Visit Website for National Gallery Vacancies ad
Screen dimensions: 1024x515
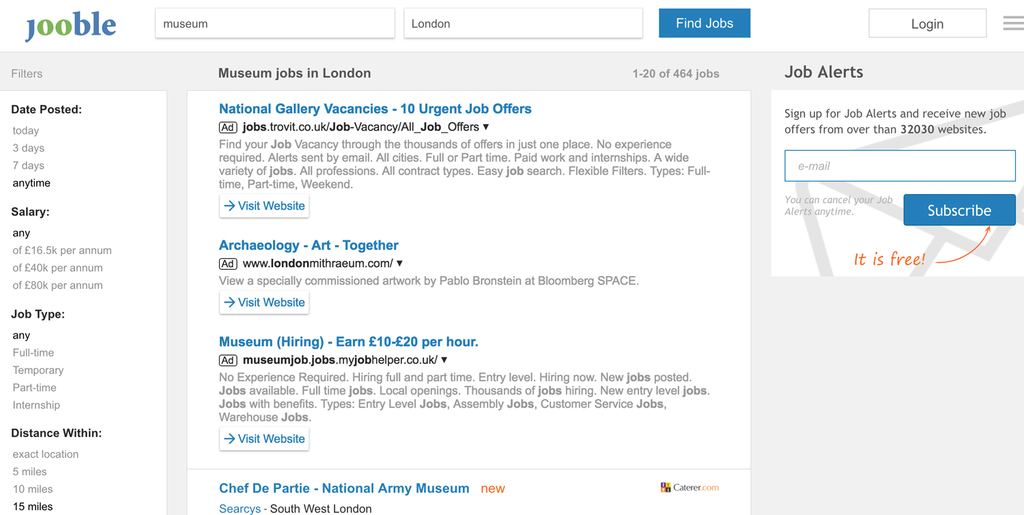coord(264,206)
